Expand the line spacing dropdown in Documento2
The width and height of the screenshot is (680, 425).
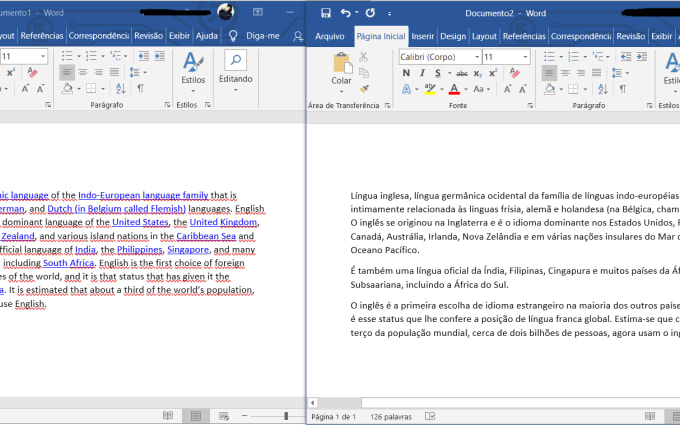(x=628, y=73)
